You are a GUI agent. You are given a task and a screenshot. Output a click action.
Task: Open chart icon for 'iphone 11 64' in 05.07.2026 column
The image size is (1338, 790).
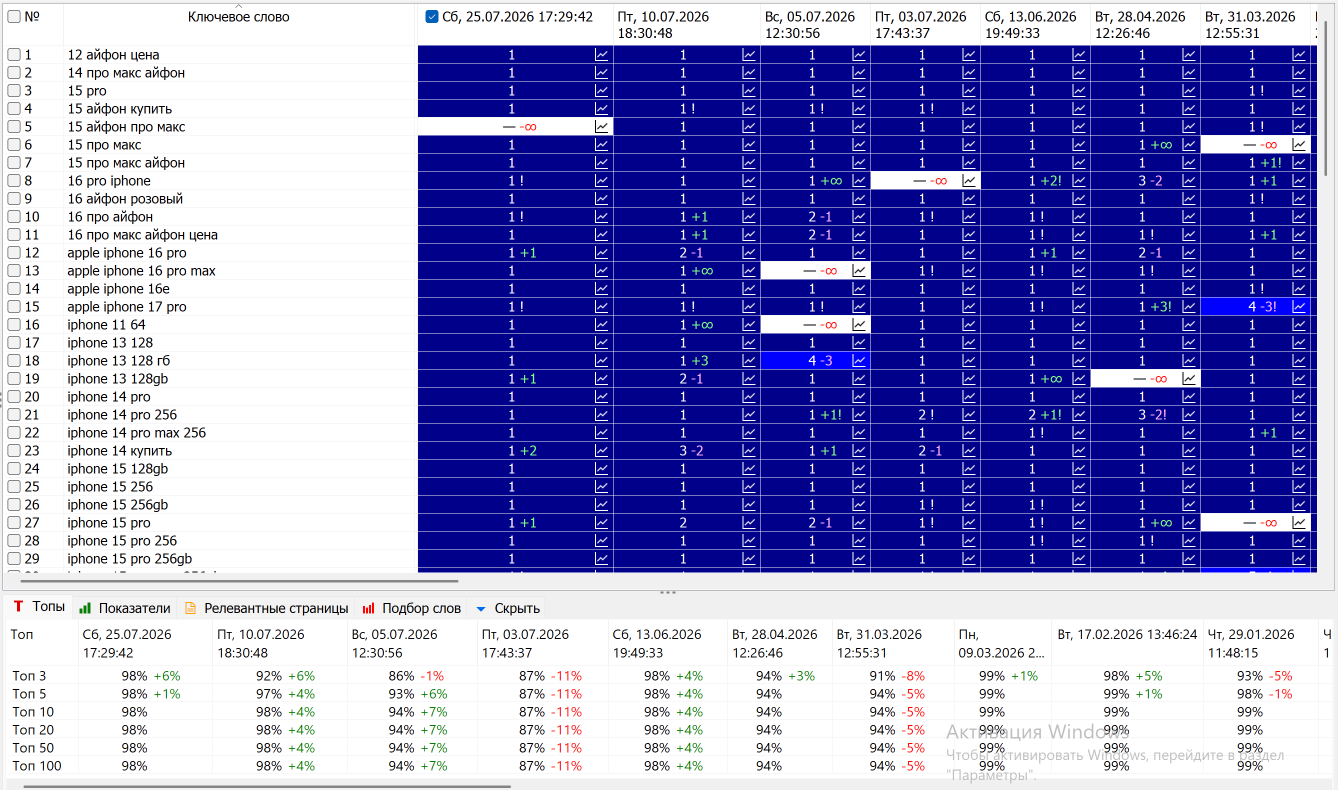[859, 325]
